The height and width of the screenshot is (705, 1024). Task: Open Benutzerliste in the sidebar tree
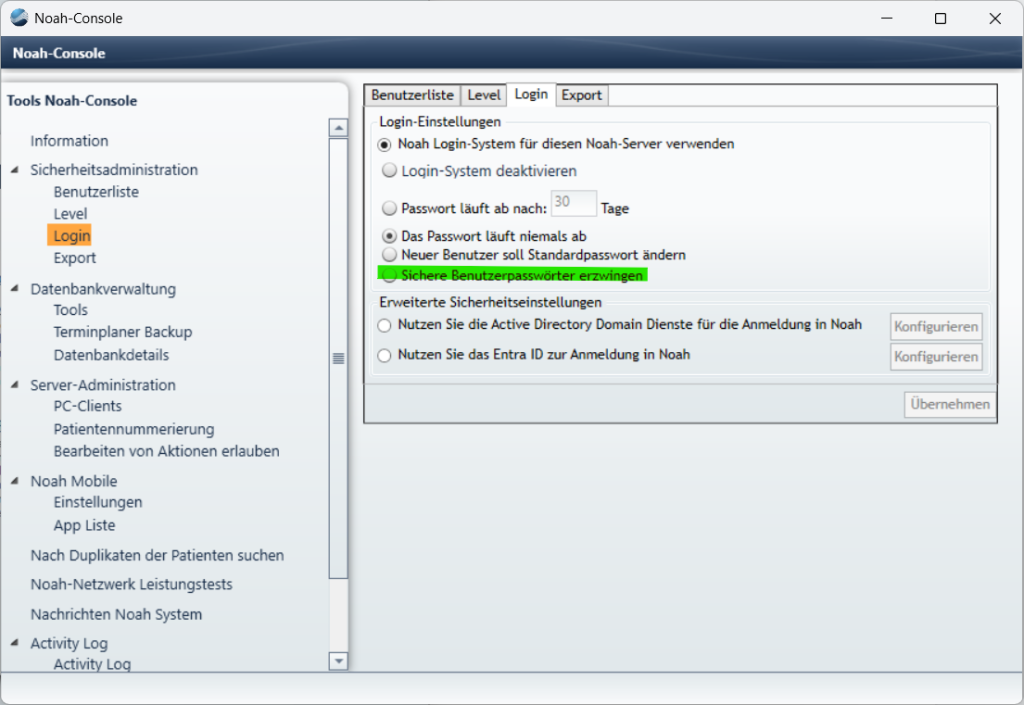96,192
